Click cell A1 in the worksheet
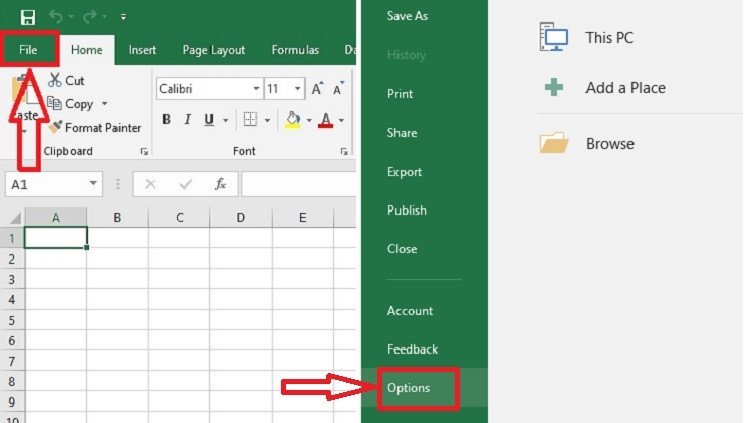Image resolution: width=750 pixels, height=423 pixels. coord(55,238)
